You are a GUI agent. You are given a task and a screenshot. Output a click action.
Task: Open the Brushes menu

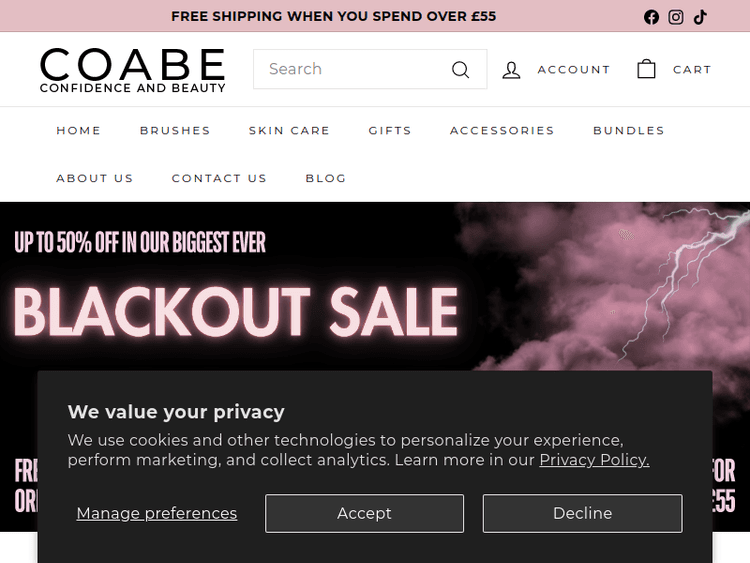[175, 130]
